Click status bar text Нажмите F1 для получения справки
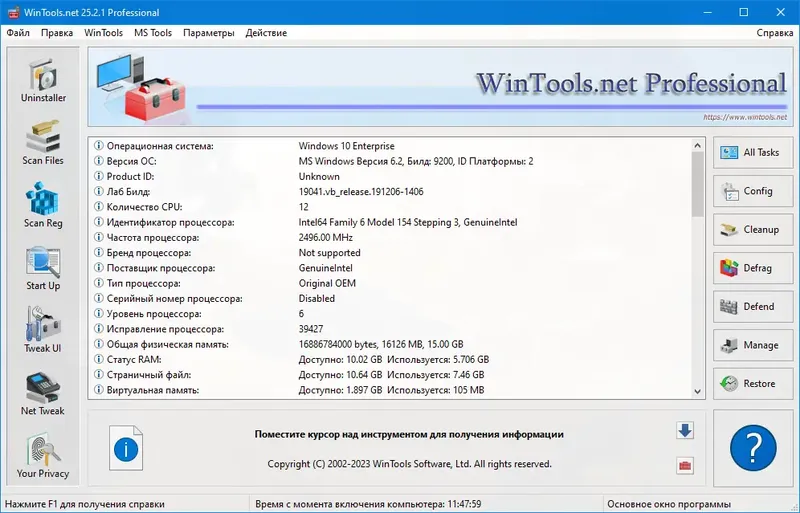This screenshot has height=513, width=800. pyautogui.click(x=85, y=504)
